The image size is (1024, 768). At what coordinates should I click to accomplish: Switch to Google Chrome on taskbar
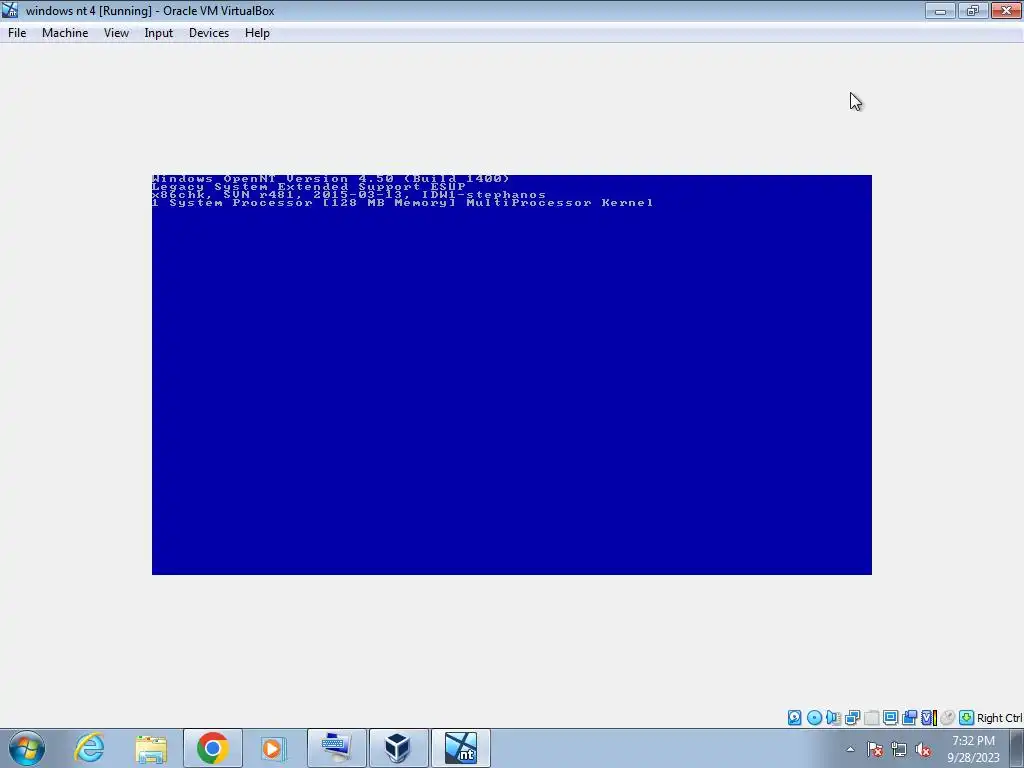[212, 748]
